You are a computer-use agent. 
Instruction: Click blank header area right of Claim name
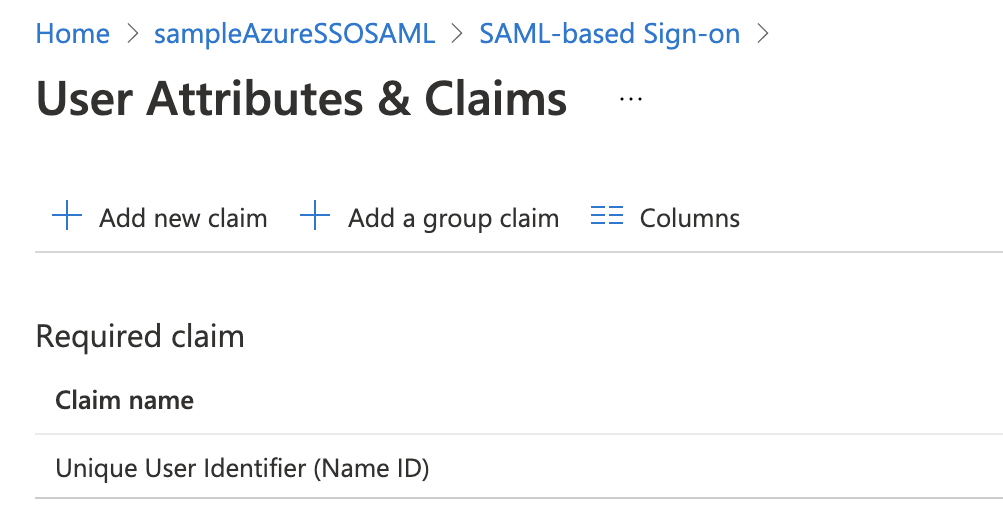600,401
